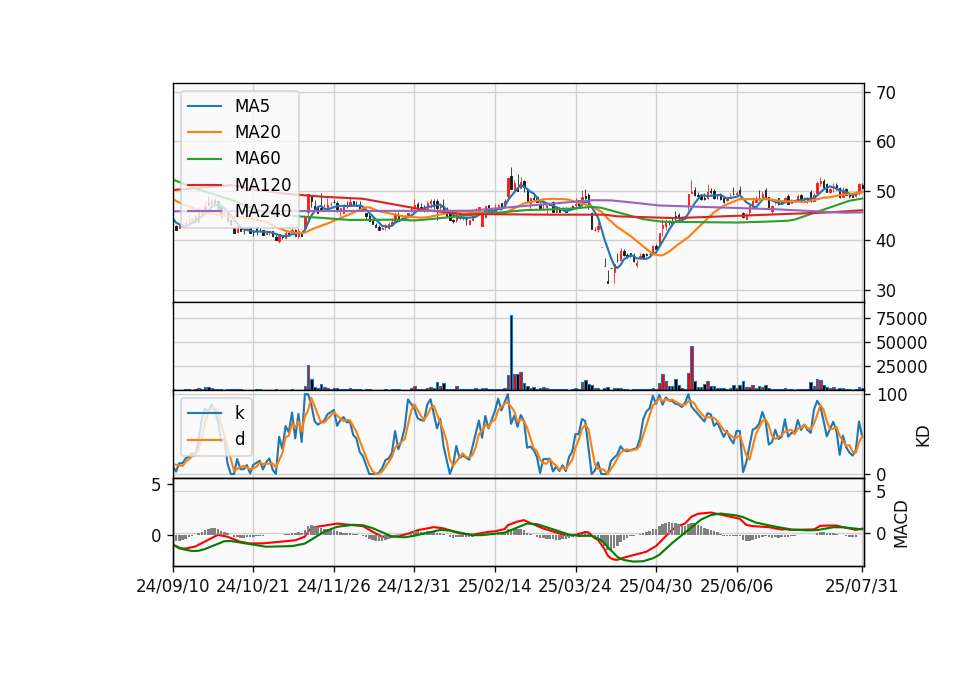Click the 25/04/30 date label
This screenshot has width=960, height=690.
click(x=656, y=586)
